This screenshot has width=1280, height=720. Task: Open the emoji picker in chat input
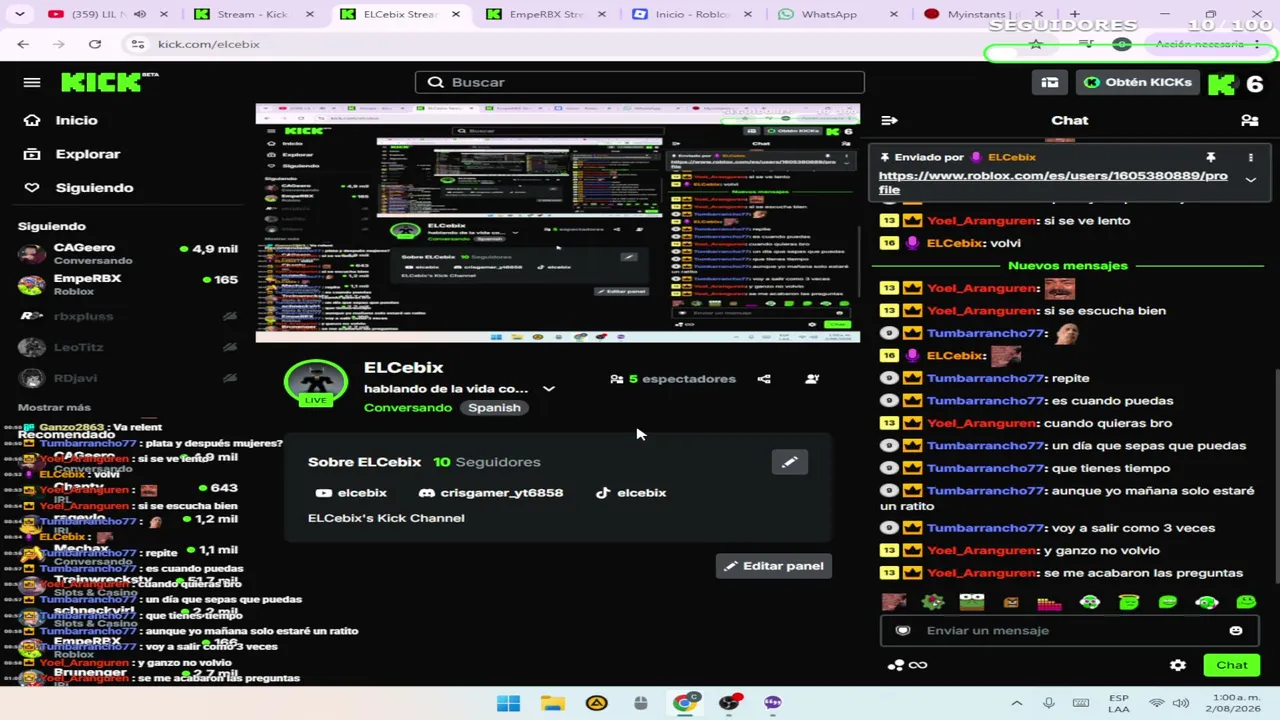coord(1236,630)
